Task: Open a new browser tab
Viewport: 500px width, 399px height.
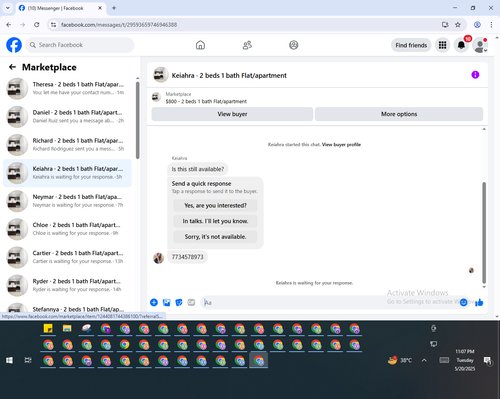Action: [x=114, y=8]
